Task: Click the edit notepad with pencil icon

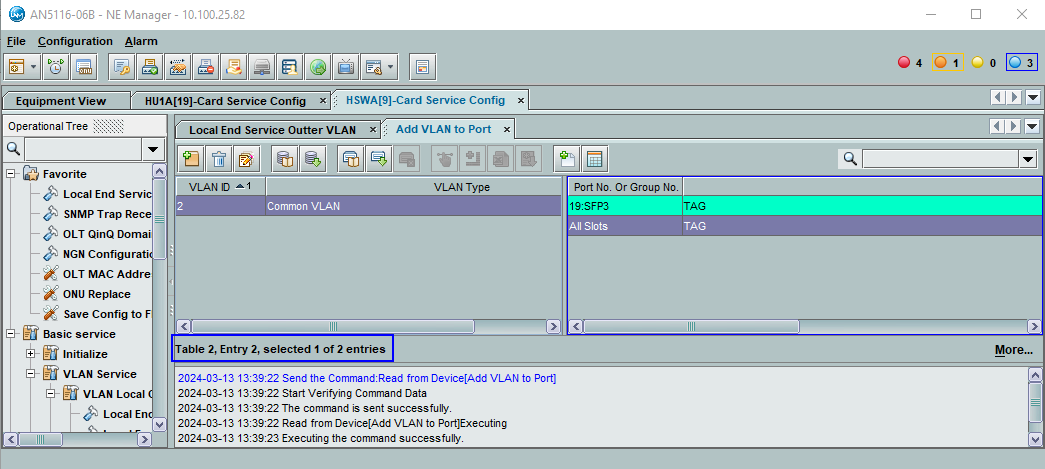Action: coord(246,159)
